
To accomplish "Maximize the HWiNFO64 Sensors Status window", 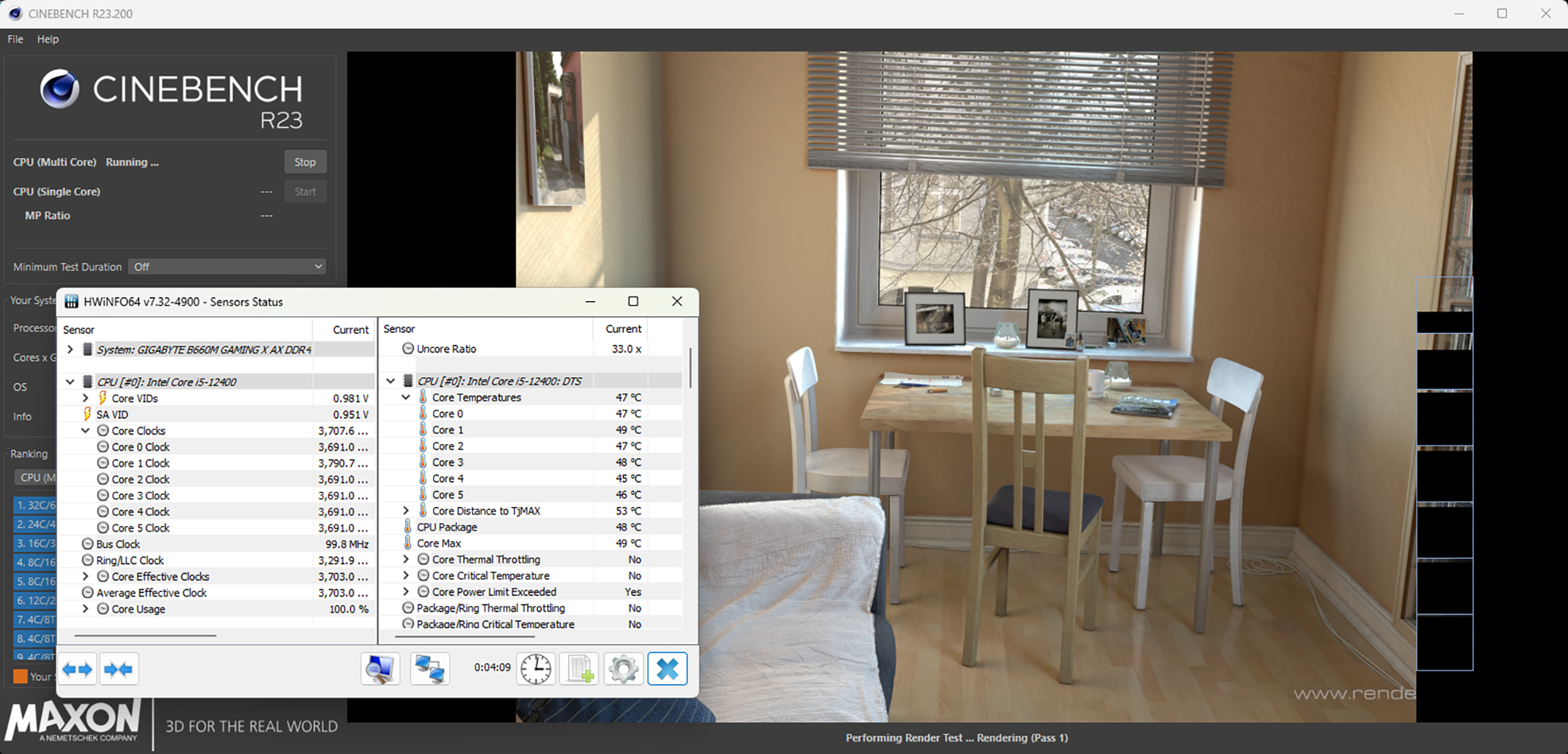I will tap(633, 302).
